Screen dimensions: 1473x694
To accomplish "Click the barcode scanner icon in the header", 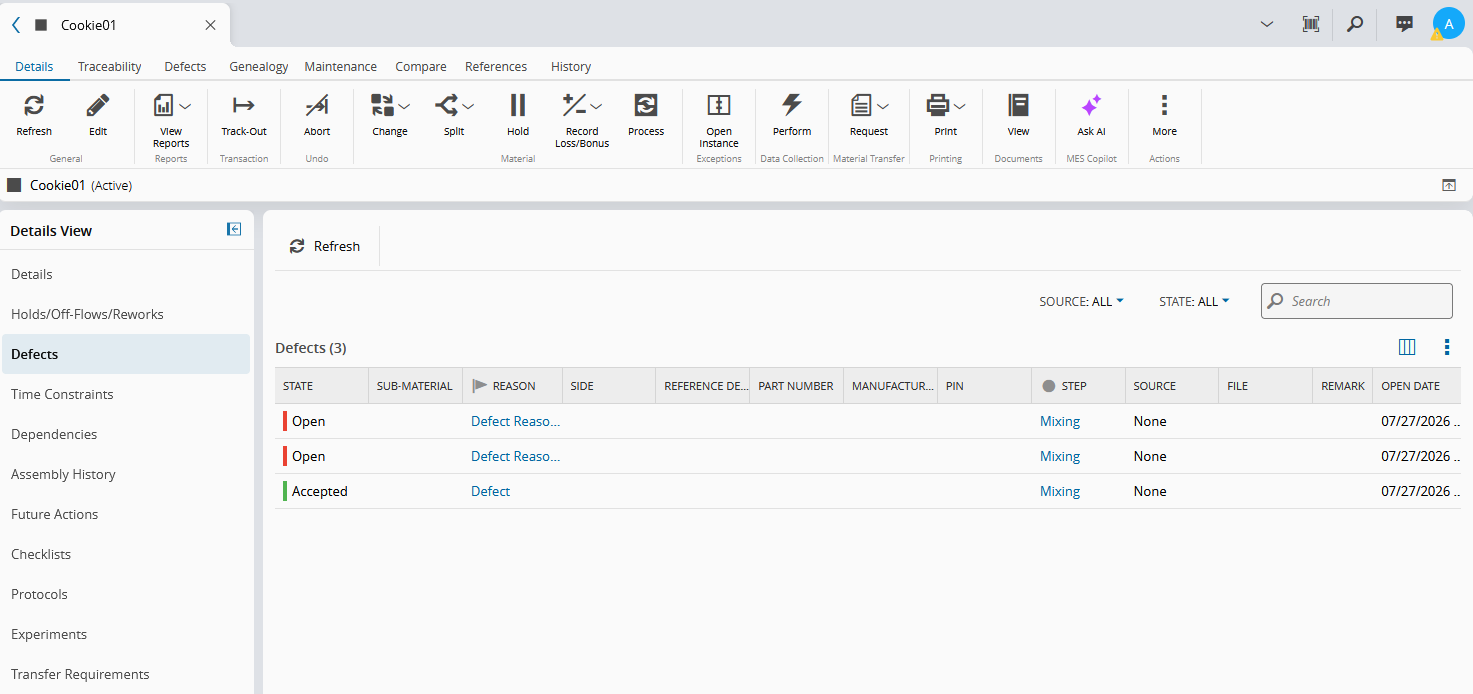I will pyautogui.click(x=1311, y=24).
